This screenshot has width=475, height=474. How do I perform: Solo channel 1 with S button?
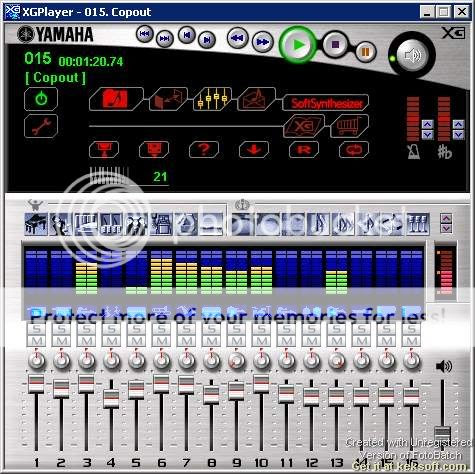pos(36,329)
